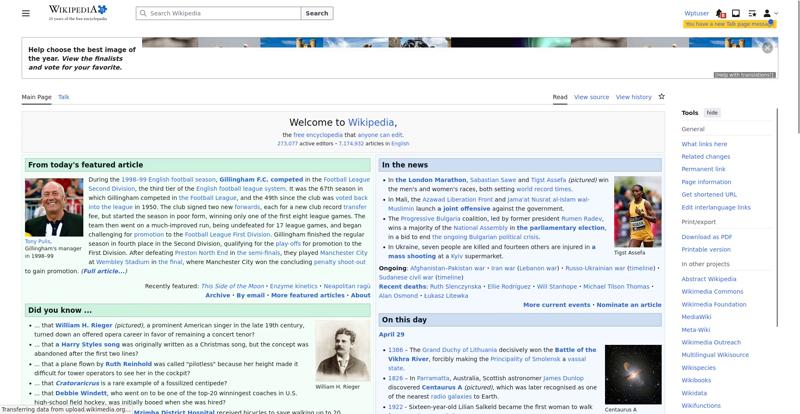Viewport: 800px width, 414px height.
Task: Open the View source tab
Action: tap(590, 97)
